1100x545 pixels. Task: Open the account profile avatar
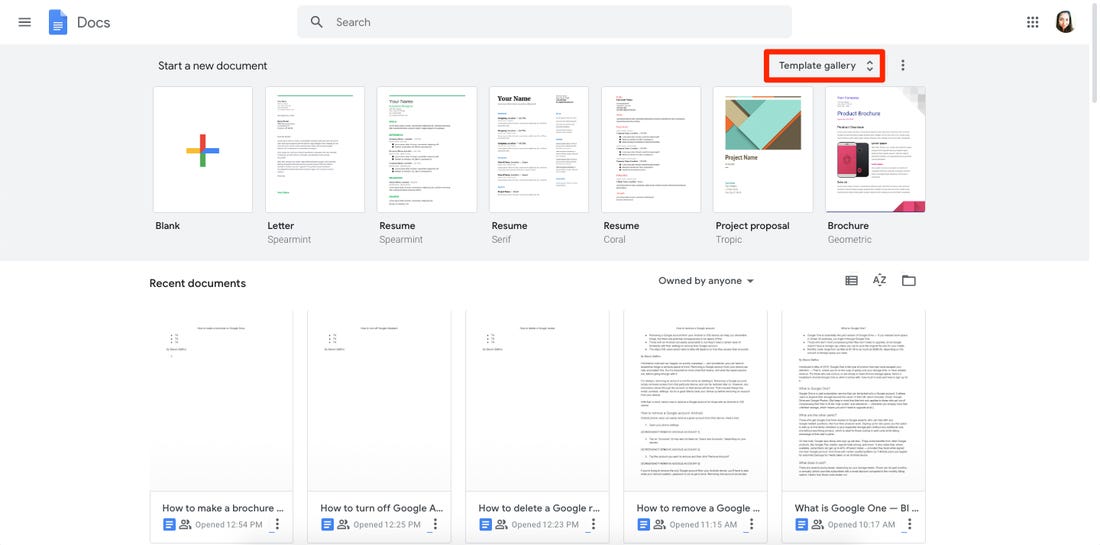click(x=1065, y=22)
